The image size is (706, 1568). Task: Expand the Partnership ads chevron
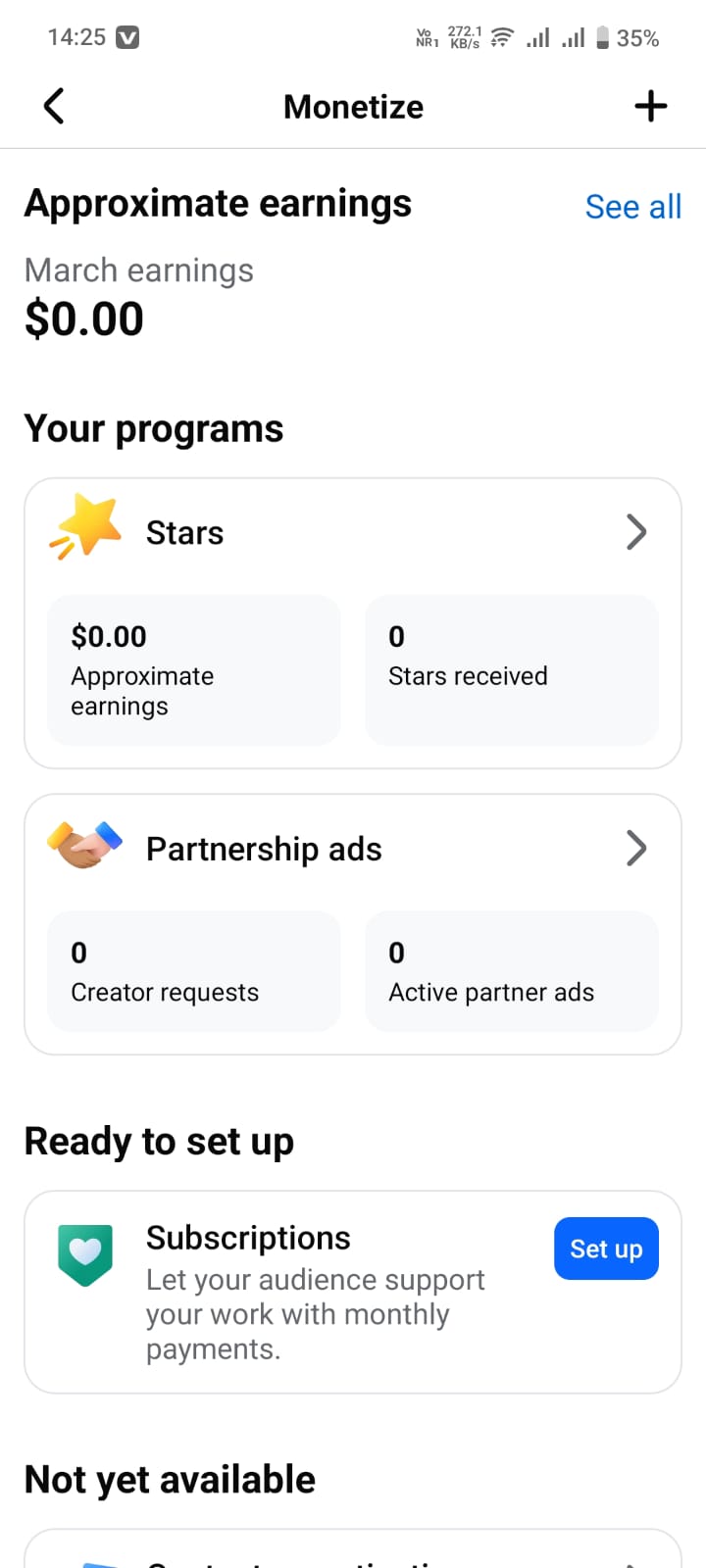pos(636,849)
